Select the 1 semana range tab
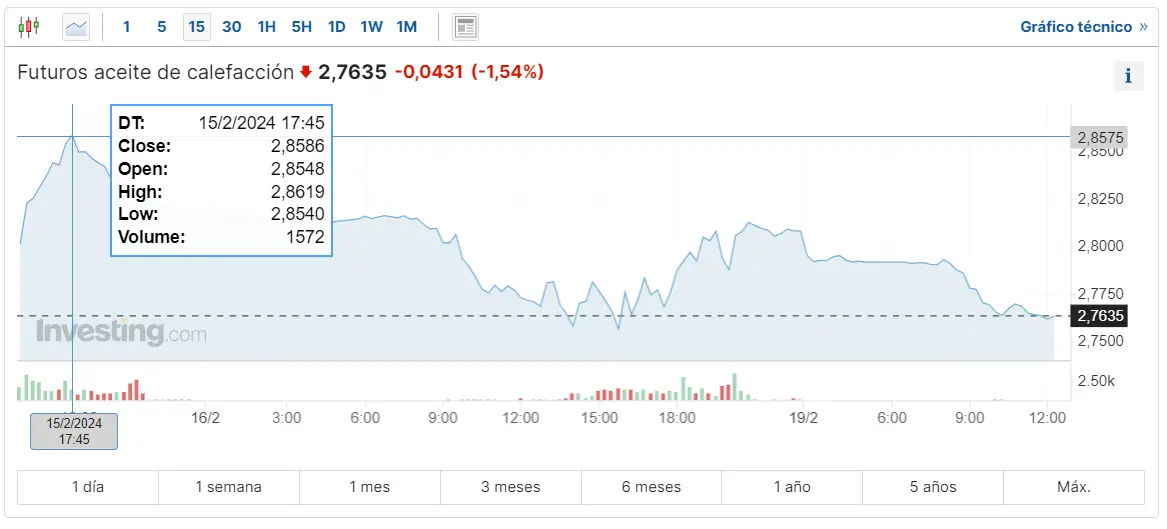Screen dimensions: 1167x529 (x=229, y=487)
